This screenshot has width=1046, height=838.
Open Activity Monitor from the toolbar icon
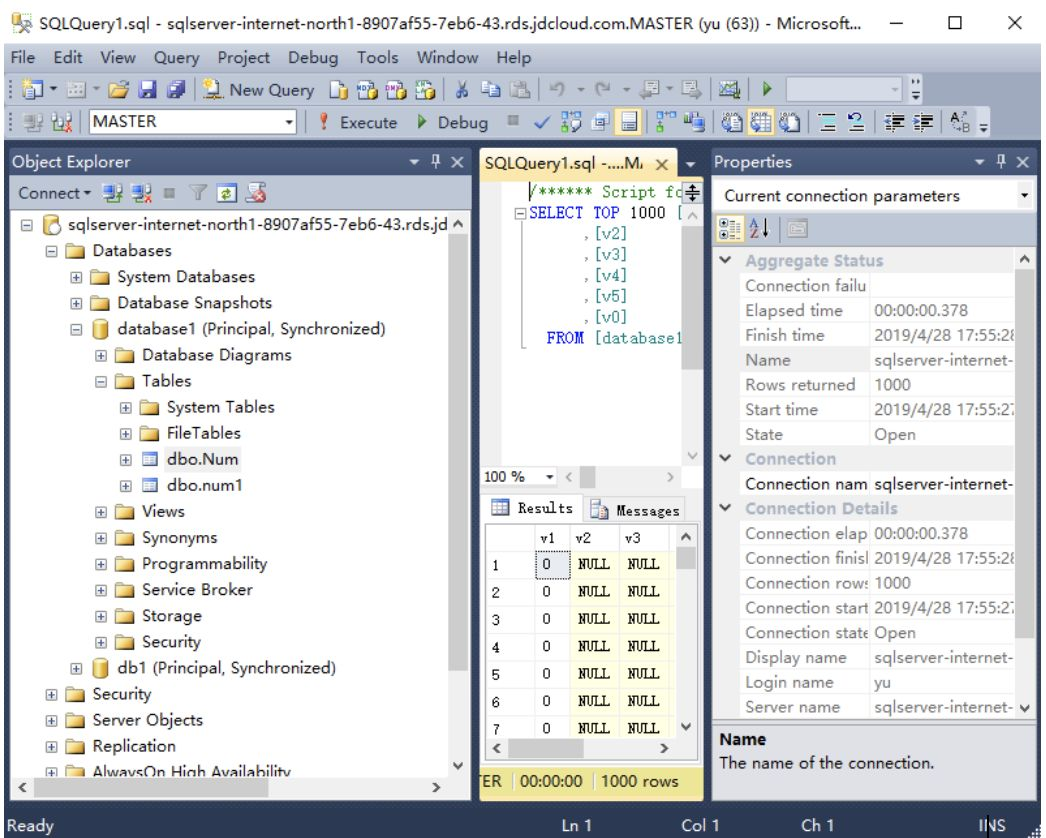tap(729, 89)
